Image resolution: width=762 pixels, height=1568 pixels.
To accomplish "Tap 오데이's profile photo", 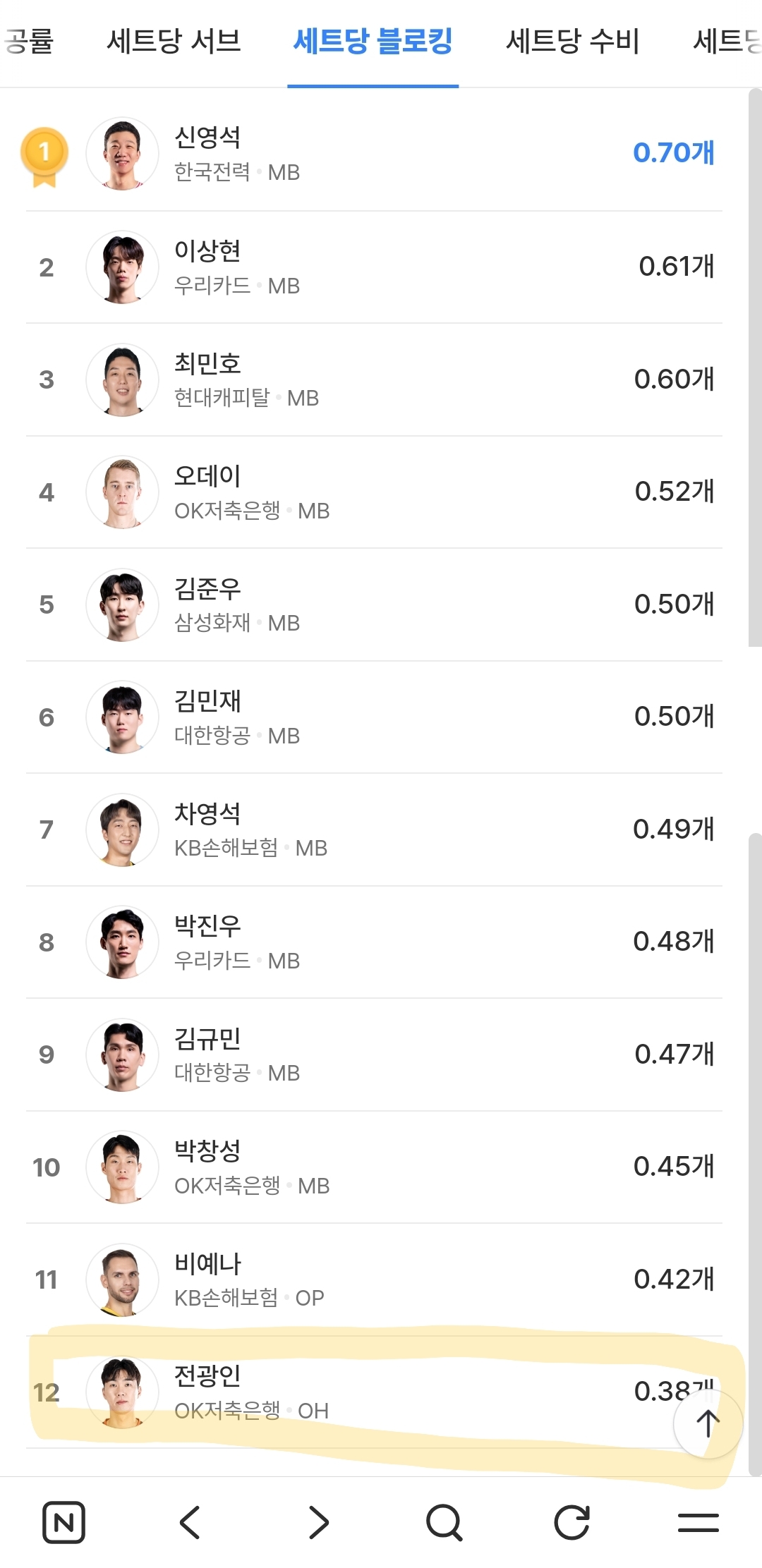I will 122,492.
